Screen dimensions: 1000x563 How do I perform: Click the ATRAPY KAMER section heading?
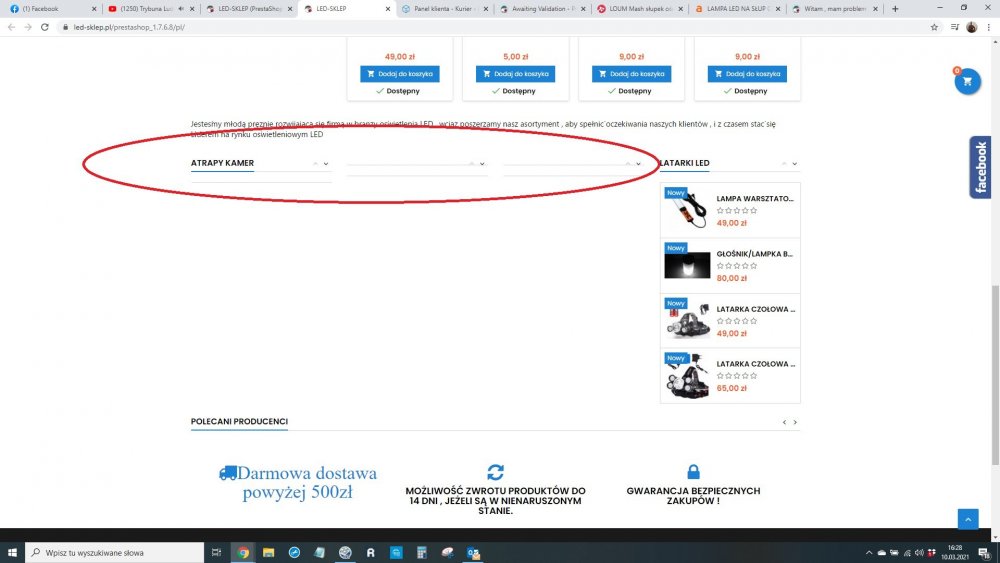(x=223, y=163)
